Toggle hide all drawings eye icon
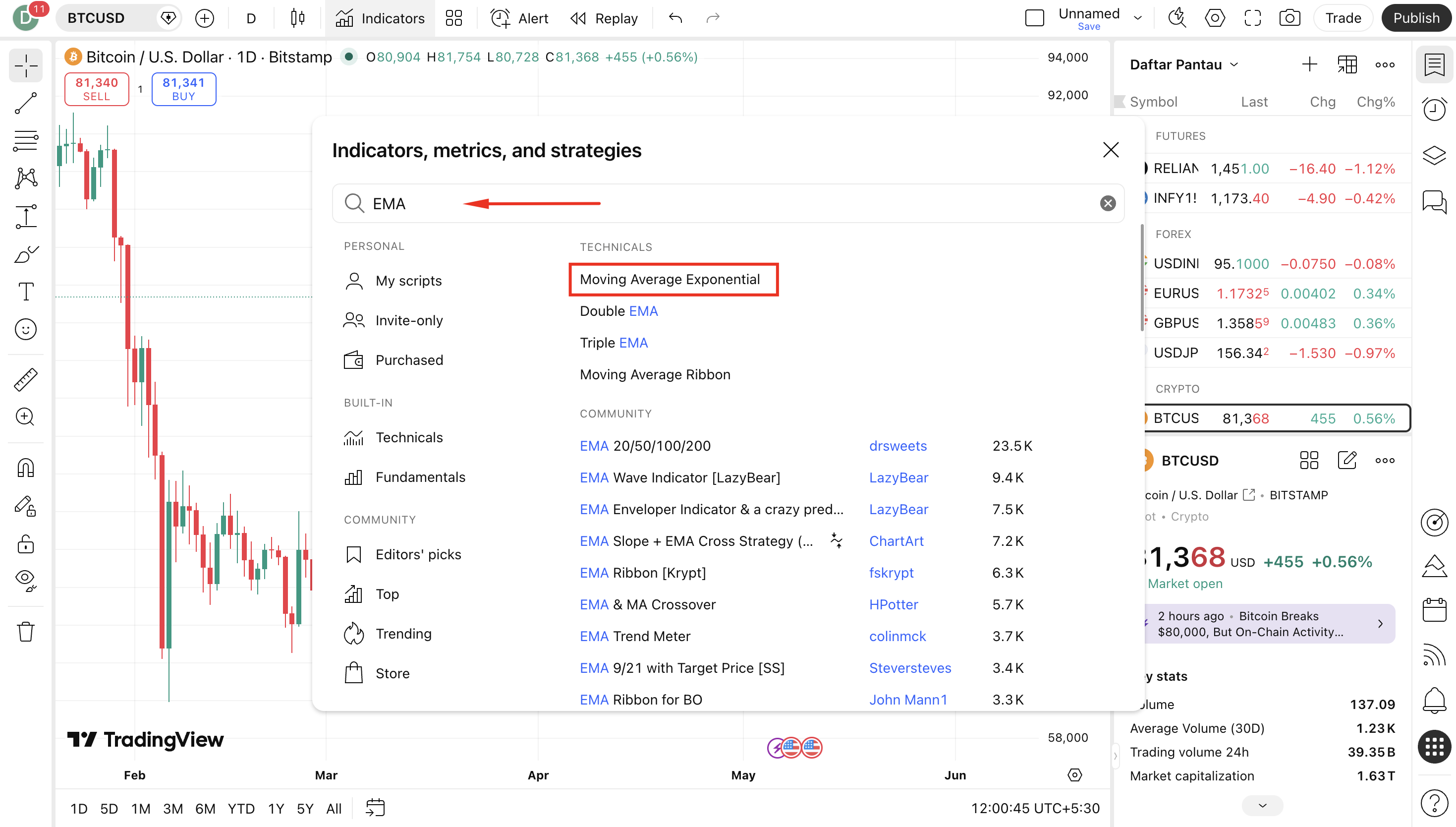This screenshot has height=827, width=1456. [x=26, y=581]
